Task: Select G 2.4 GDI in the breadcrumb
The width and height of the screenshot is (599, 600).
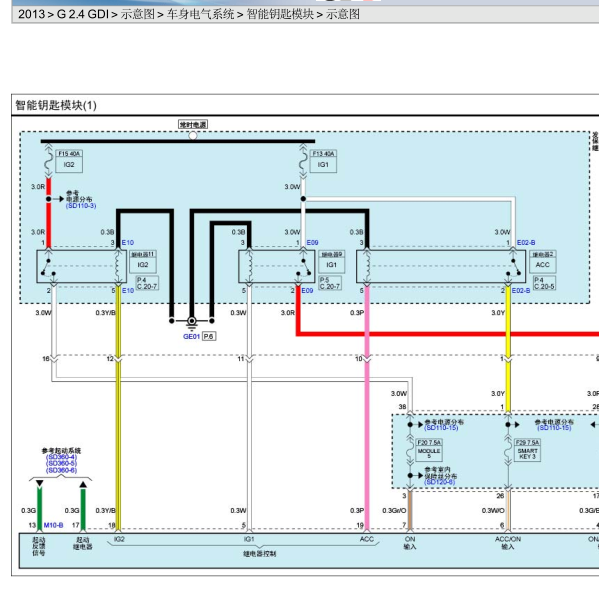Action: tap(83, 15)
